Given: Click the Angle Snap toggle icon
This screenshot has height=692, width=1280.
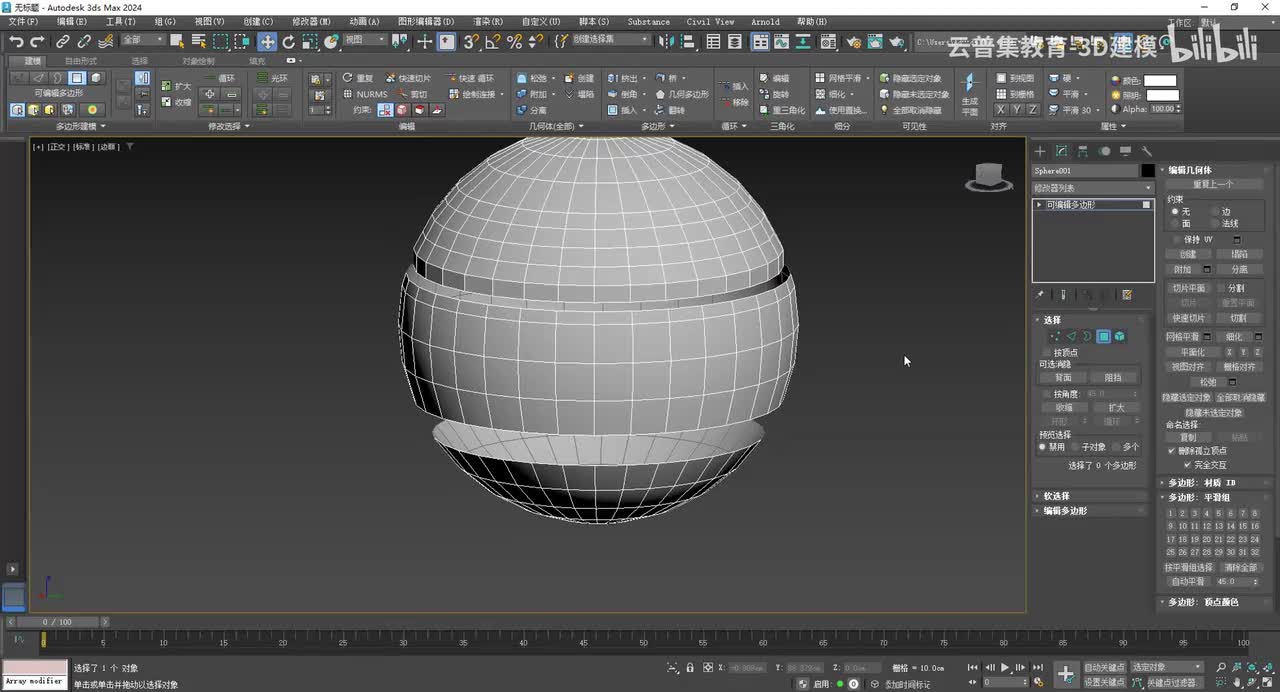Looking at the screenshot, I should tap(492, 41).
